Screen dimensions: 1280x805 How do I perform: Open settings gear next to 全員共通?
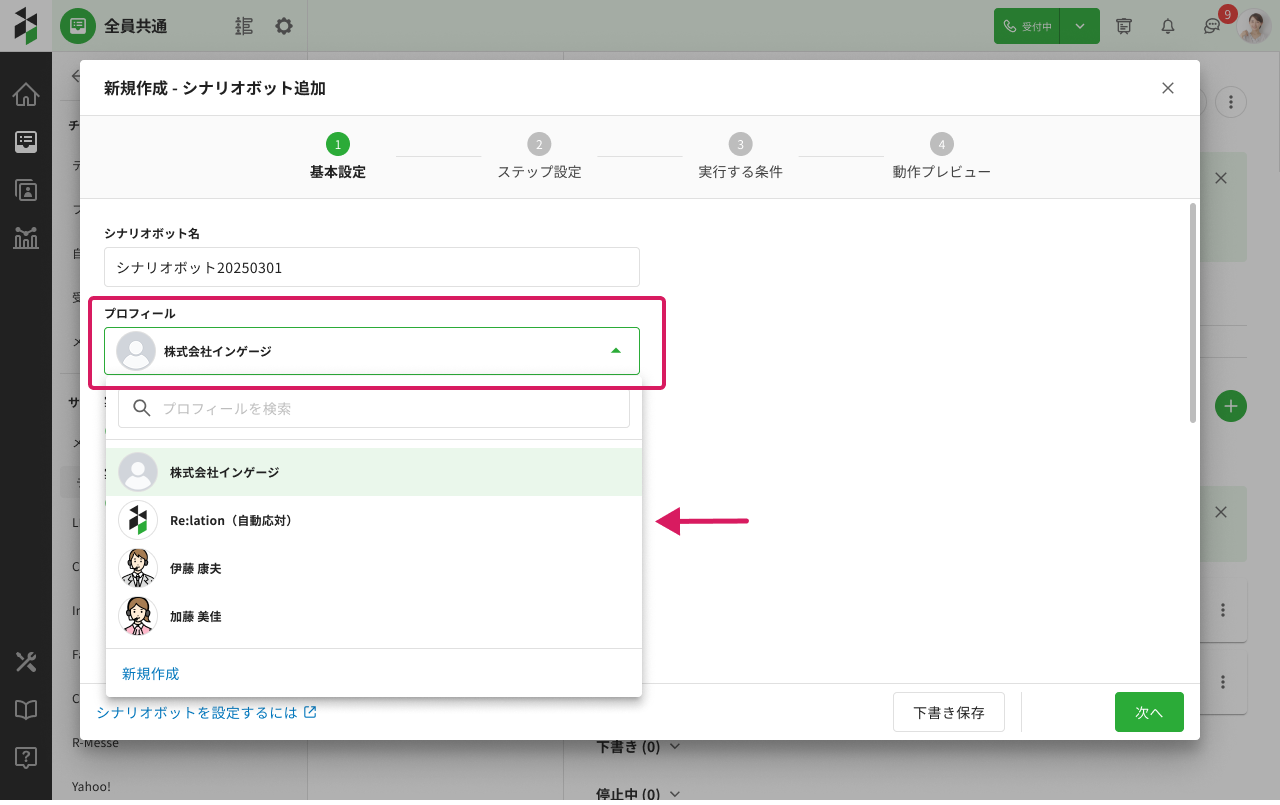(x=284, y=26)
